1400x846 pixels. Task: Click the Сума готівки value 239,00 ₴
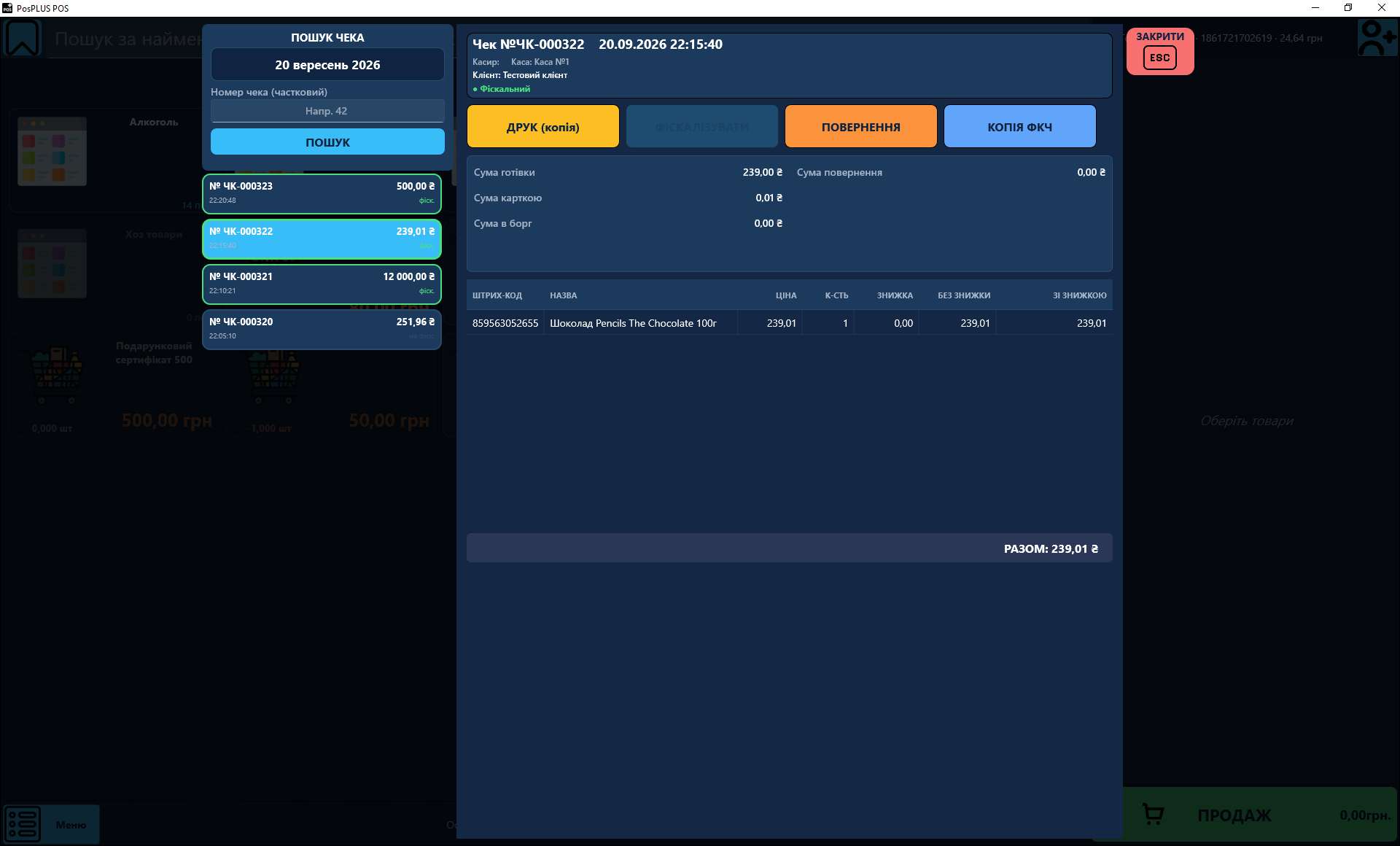762,172
